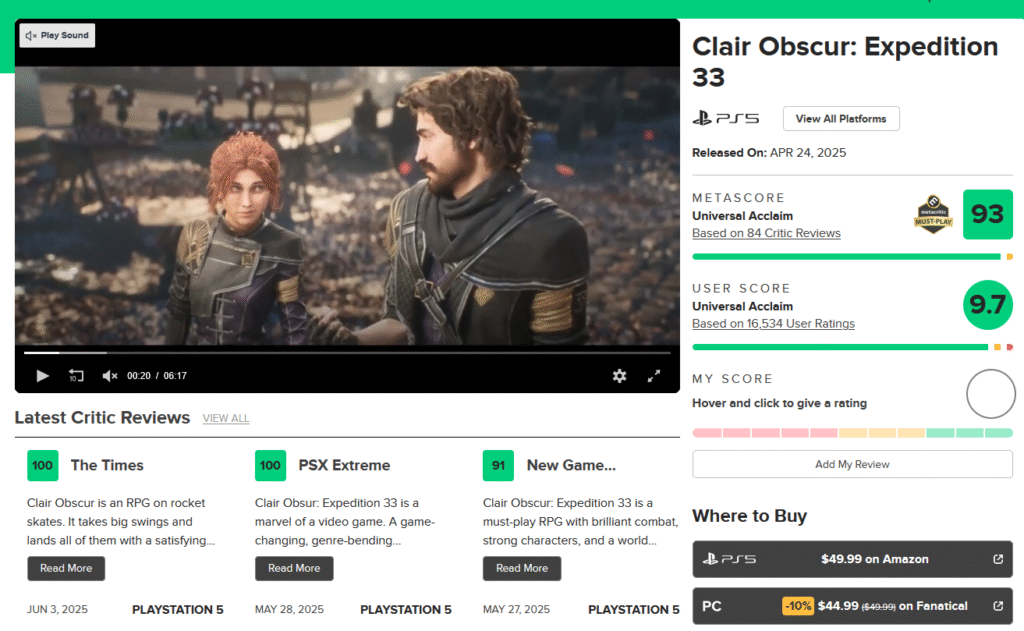Click the Play Sound button on the video
Viewport: 1024px width, 631px height.
[57, 35]
